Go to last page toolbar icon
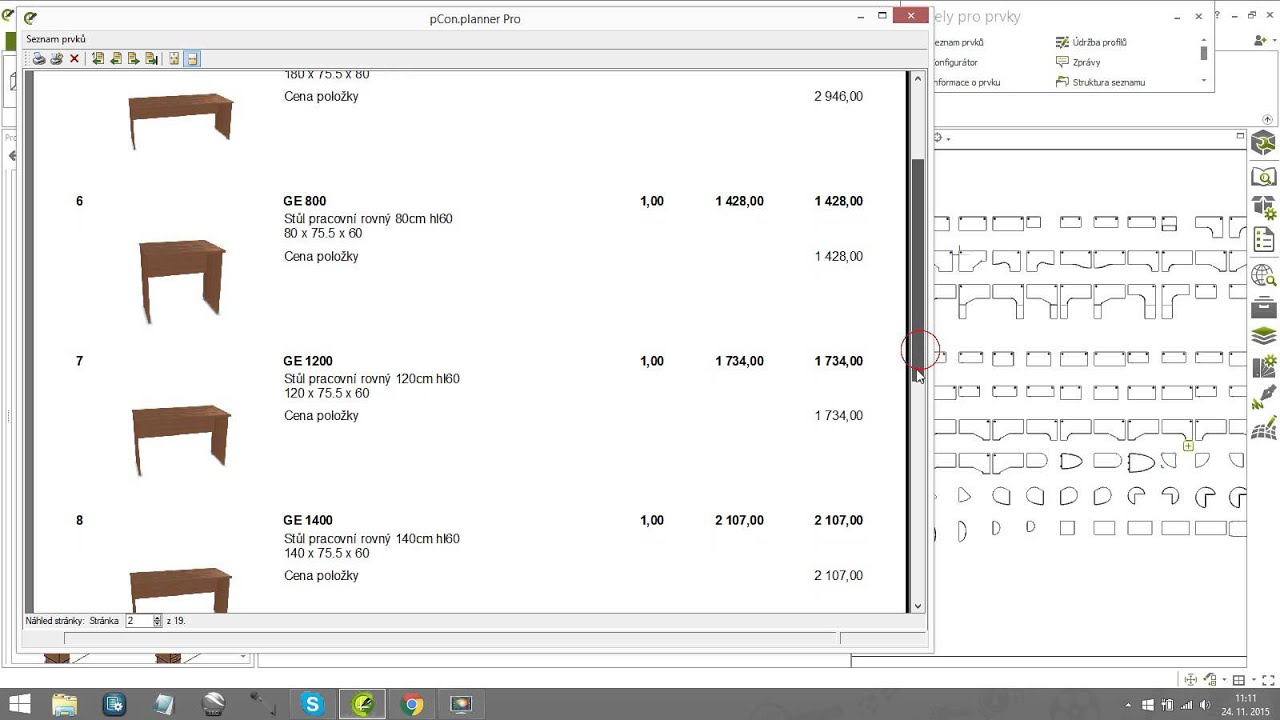1280x720 pixels. coord(152,59)
